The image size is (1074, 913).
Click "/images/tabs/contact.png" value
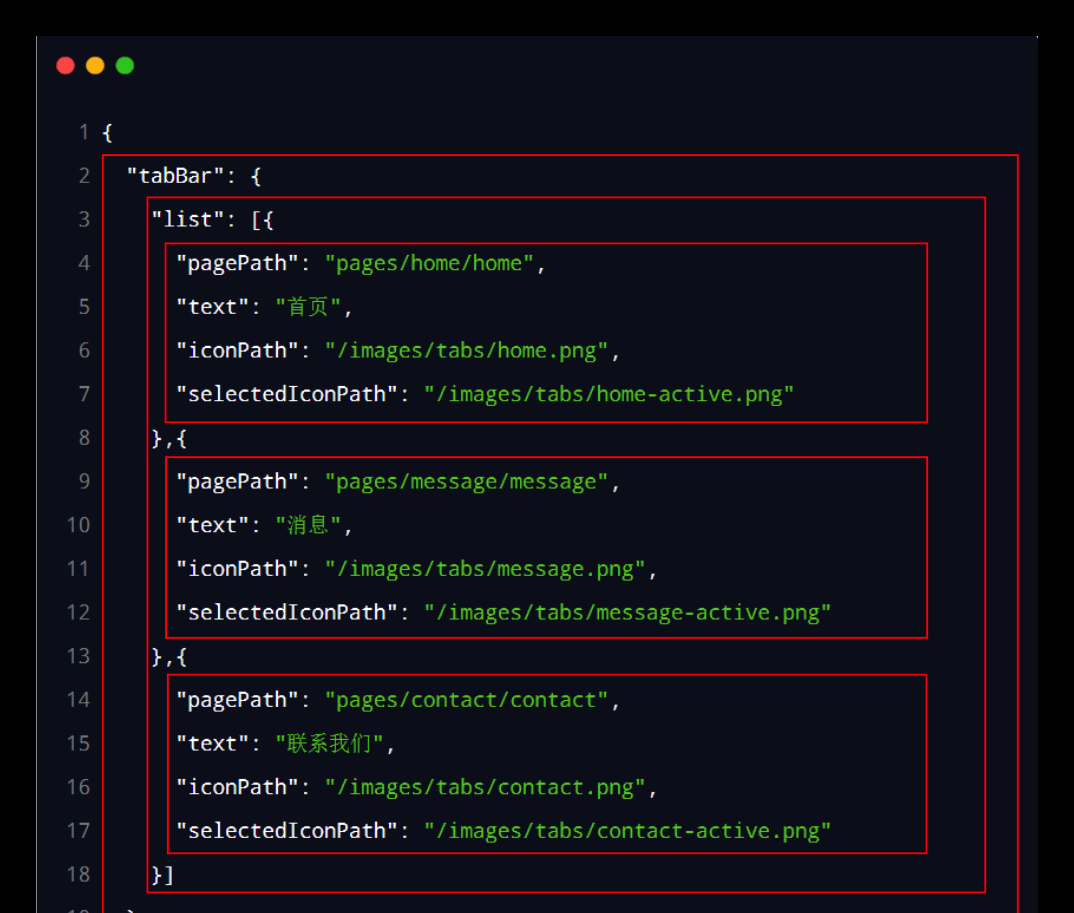[484, 788]
